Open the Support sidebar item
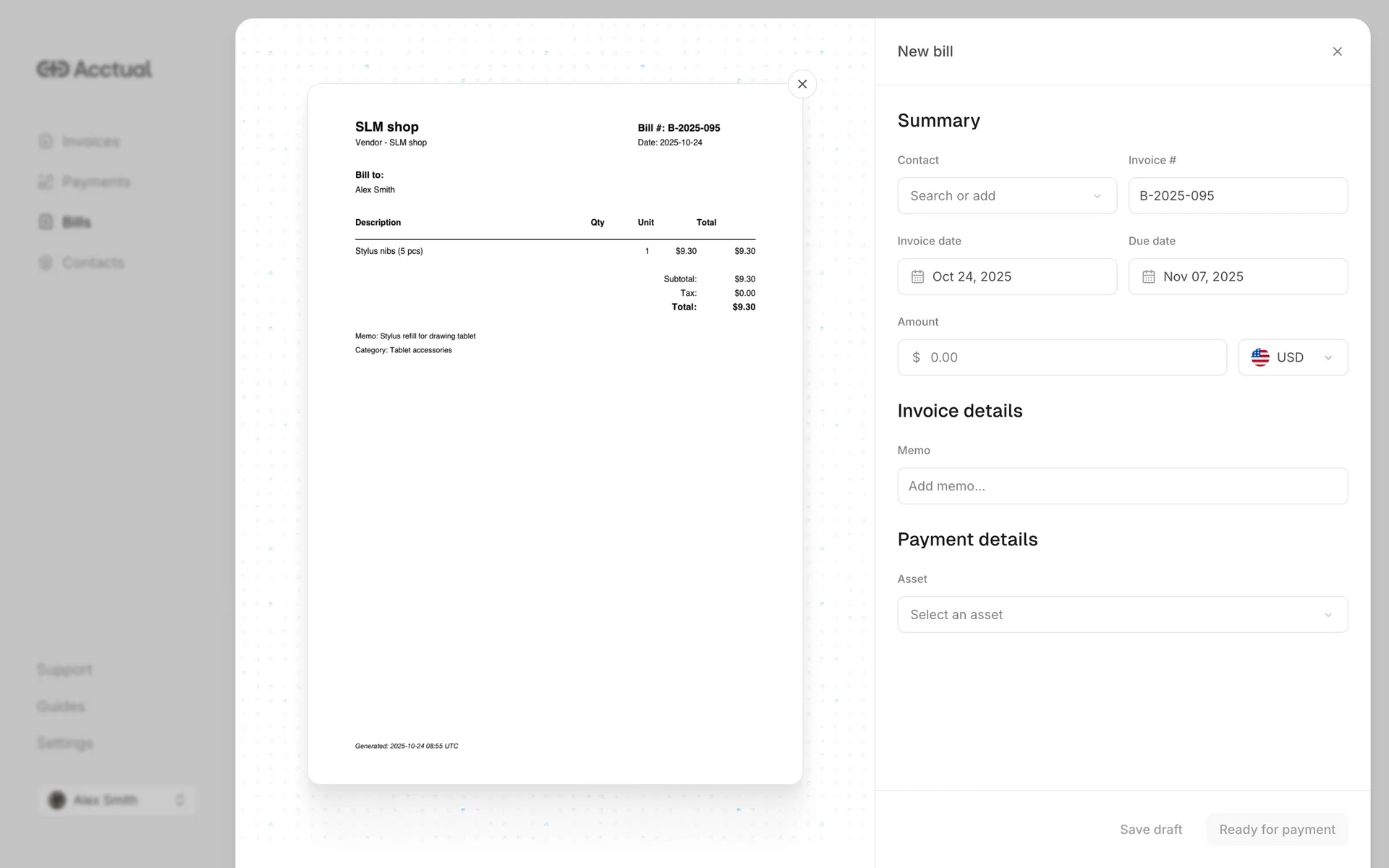Screen dimensions: 1389x868 pos(65,669)
